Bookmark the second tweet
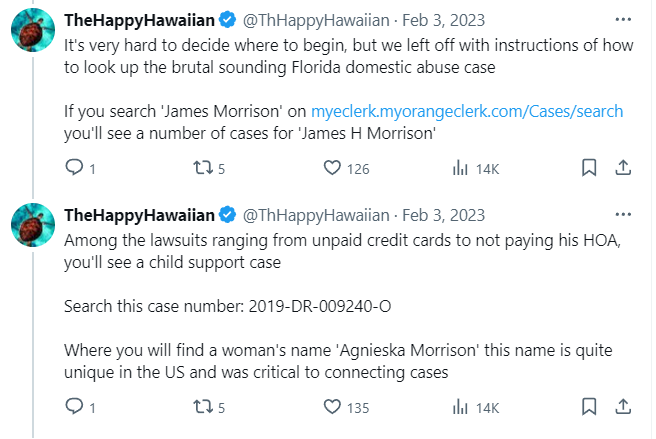This screenshot has width=656, height=439. coord(589,406)
